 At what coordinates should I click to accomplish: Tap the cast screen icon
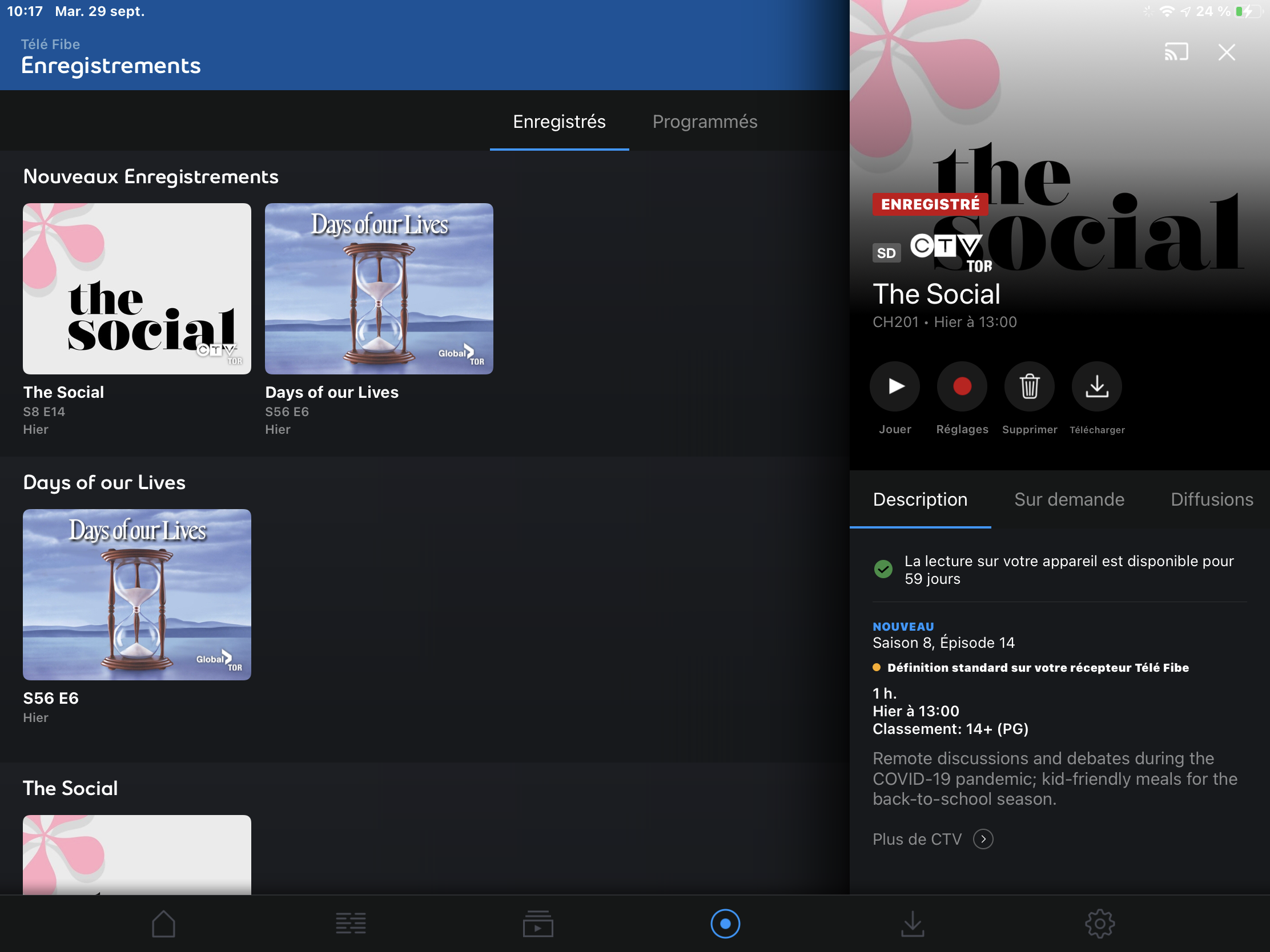(x=1176, y=52)
